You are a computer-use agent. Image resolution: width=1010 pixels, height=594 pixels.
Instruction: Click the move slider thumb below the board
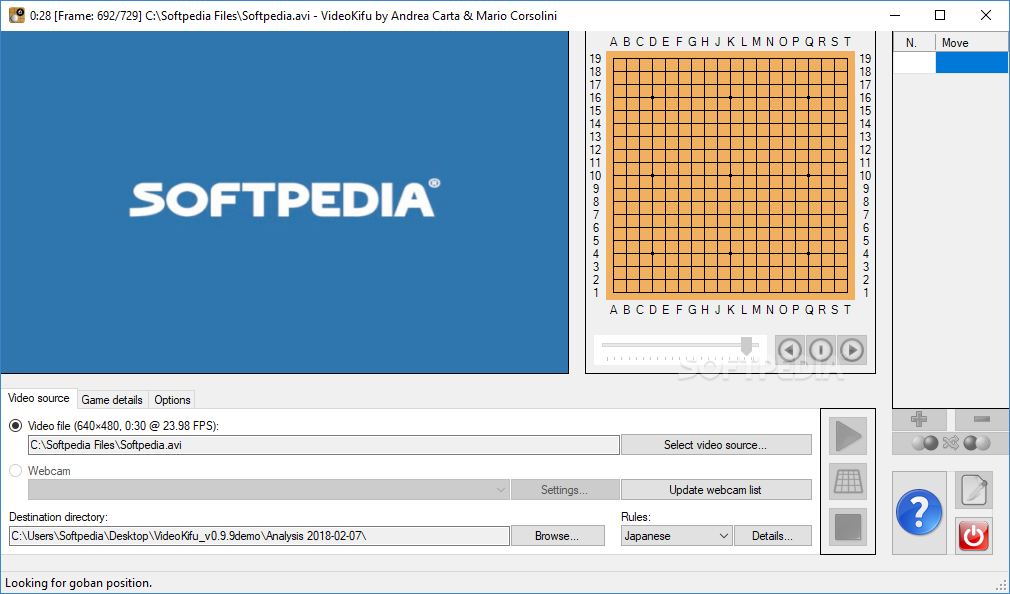coord(747,346)
